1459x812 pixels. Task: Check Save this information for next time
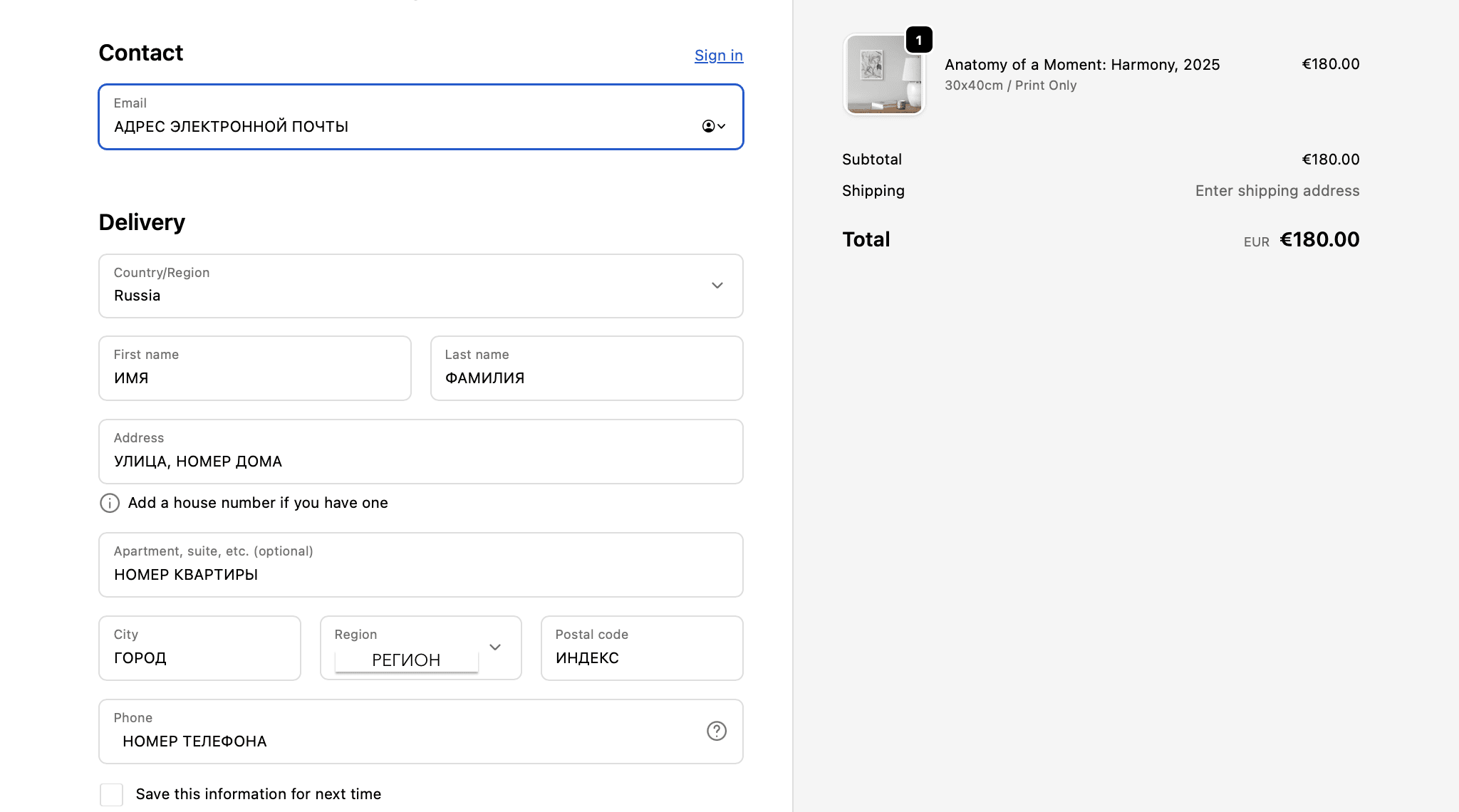pyautogui.click(x=112, y=794)
